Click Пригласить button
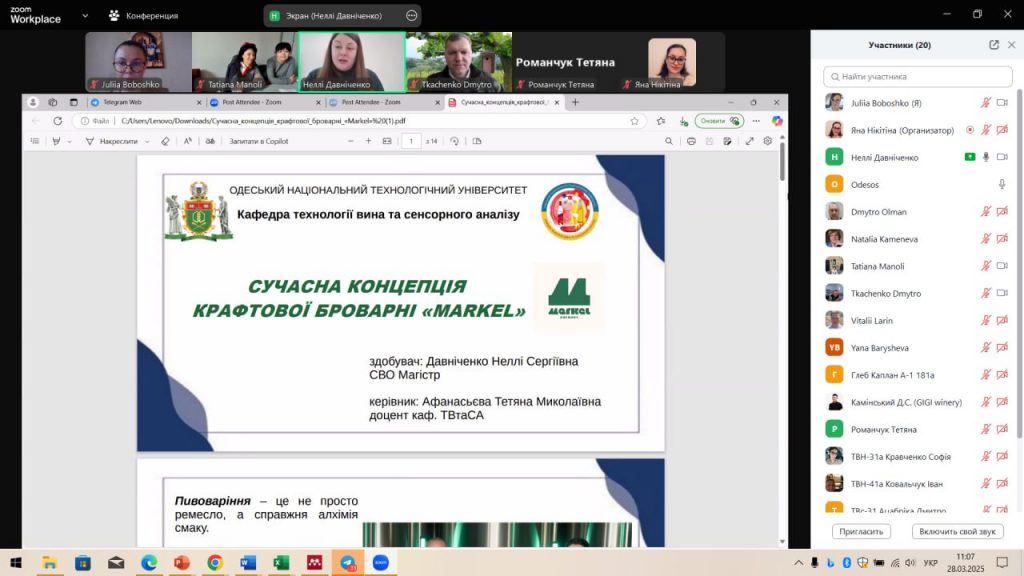1024x576 pixels. [x=861, y=532]
